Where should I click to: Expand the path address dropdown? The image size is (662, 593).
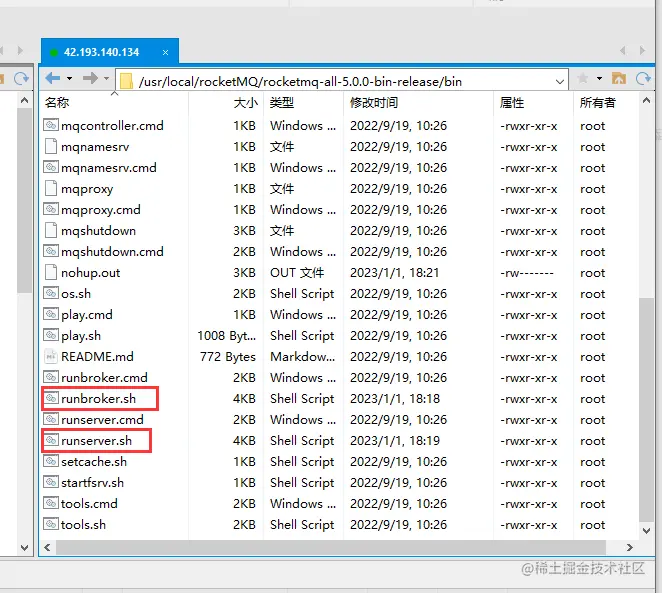tap(560, 81)
